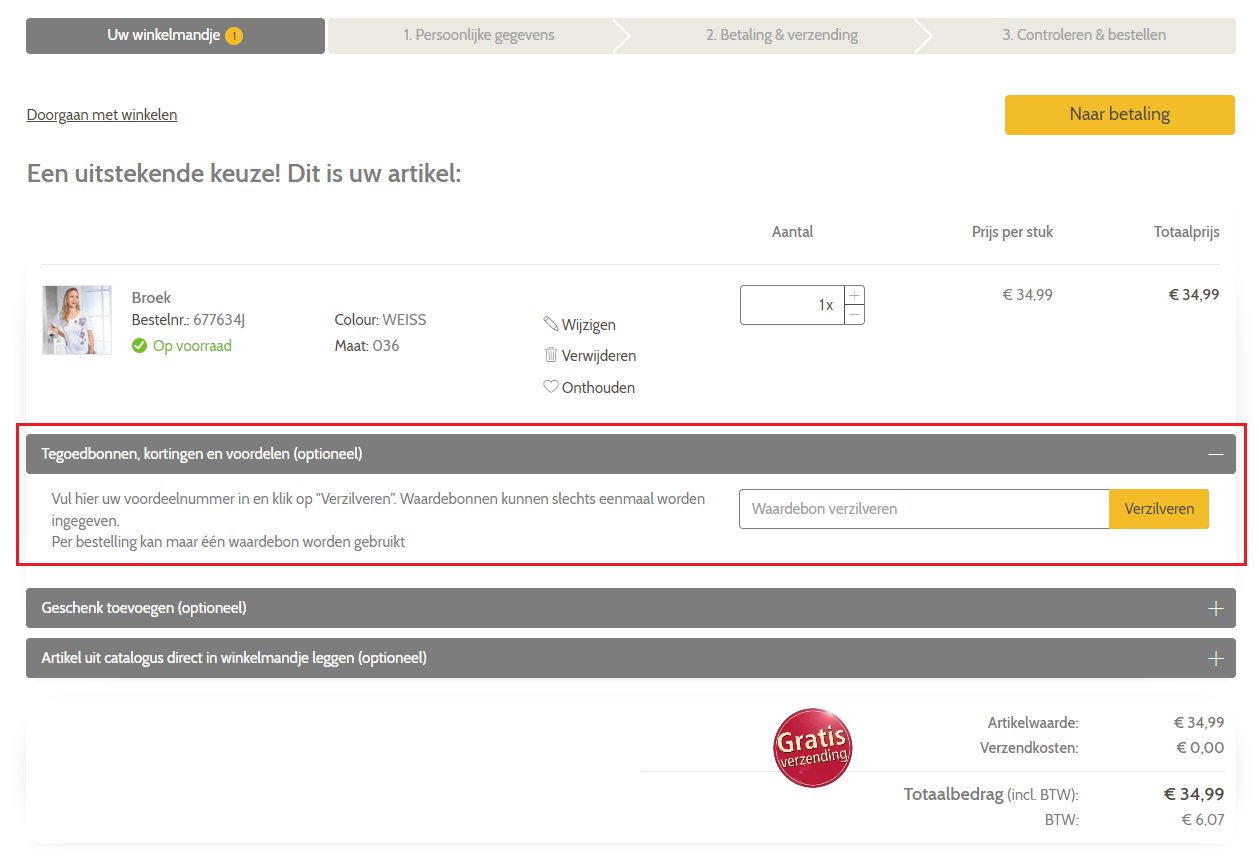Open step 3 Controleren & bestellen
Screen dimensions: 1259x864
tap(1084, 36)
